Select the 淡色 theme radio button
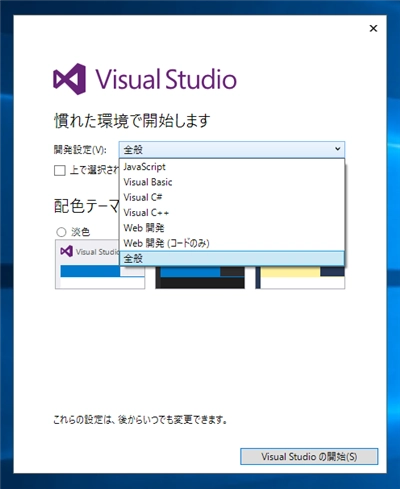This screenshot has width=400, height=489. coord(61,232)
